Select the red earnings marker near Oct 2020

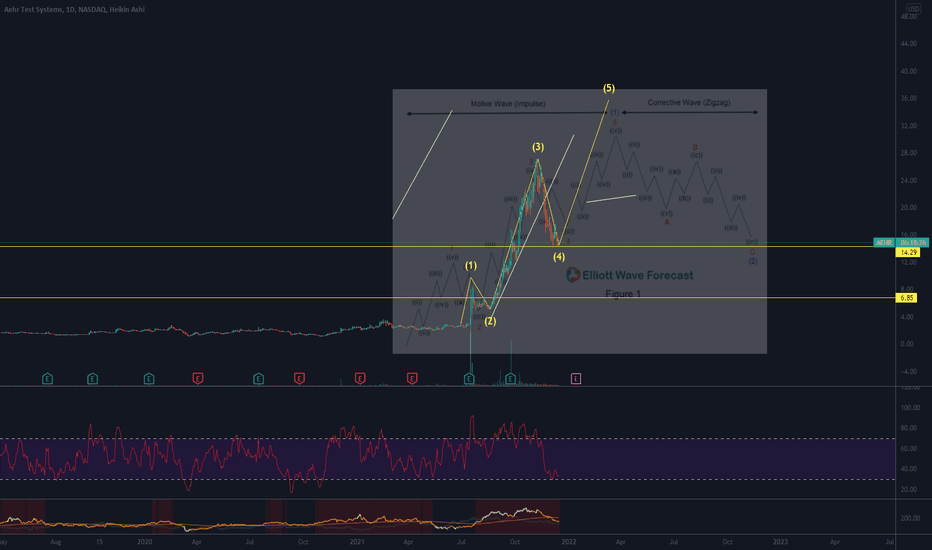point(300,378)
